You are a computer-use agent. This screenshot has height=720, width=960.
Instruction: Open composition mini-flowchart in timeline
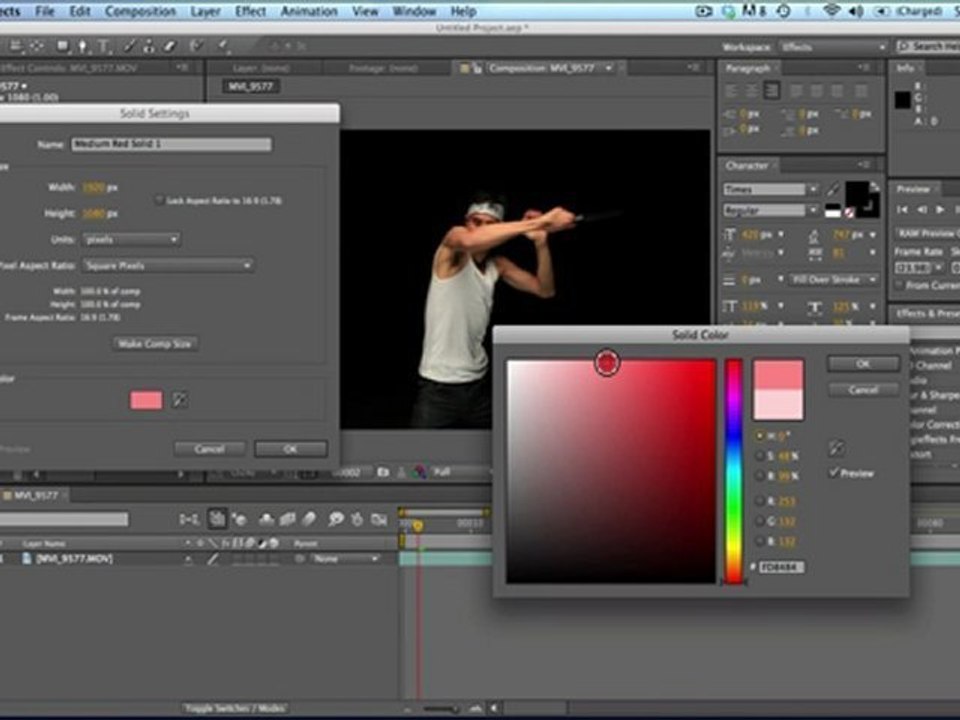coord(189,520)
